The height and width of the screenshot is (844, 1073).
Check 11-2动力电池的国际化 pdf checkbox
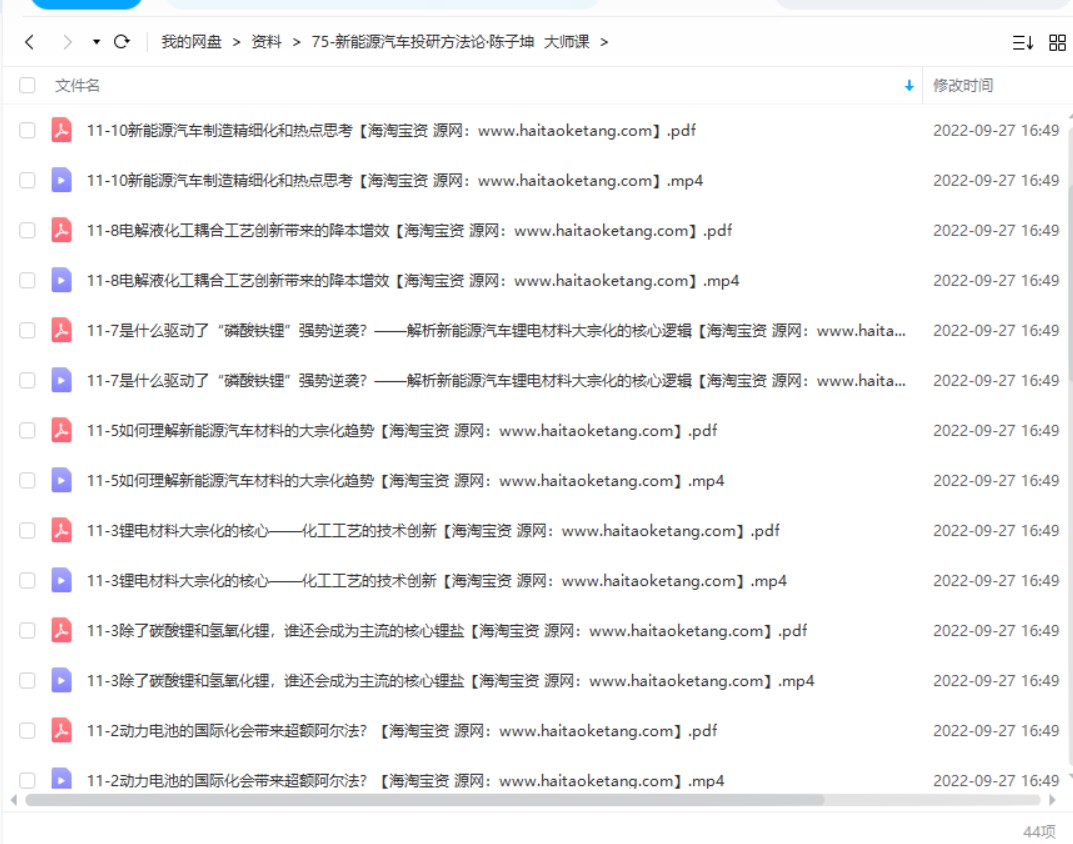27,730
